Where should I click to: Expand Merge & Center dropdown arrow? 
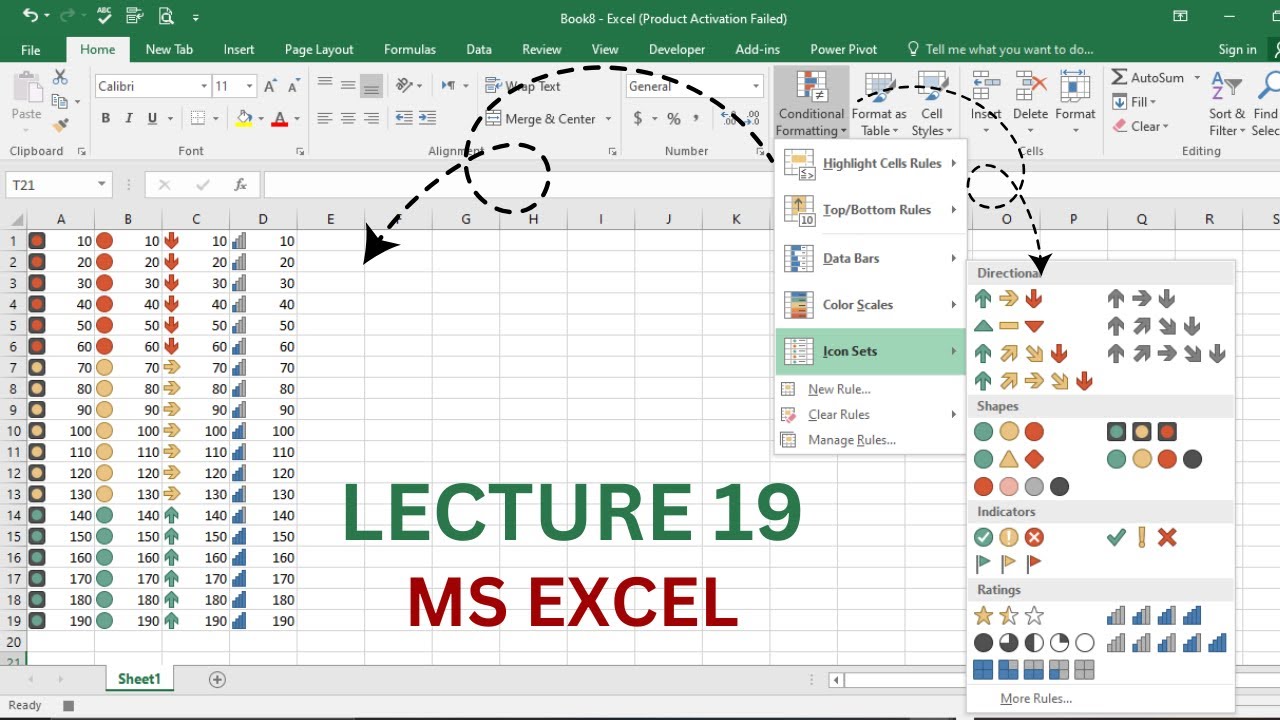pyautogui.click(x=607, y=119)
